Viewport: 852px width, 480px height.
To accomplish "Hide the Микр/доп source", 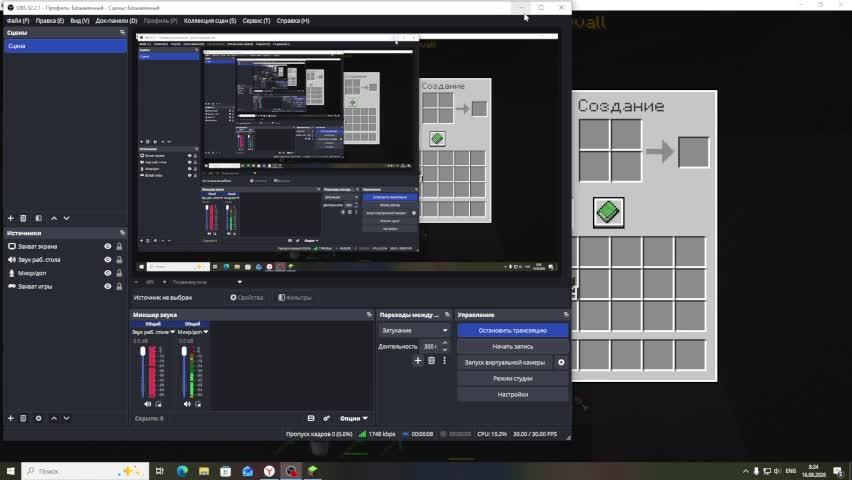I will tap(108, 273).
